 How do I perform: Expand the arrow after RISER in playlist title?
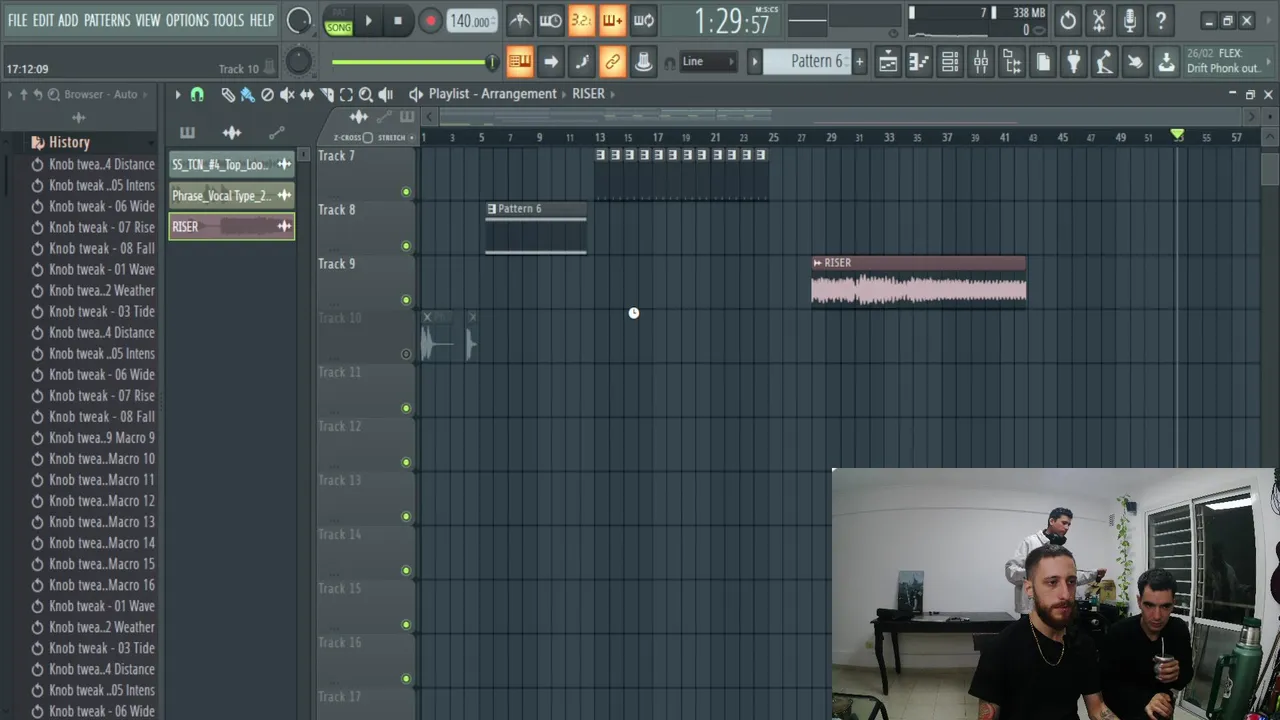(612, 94)
